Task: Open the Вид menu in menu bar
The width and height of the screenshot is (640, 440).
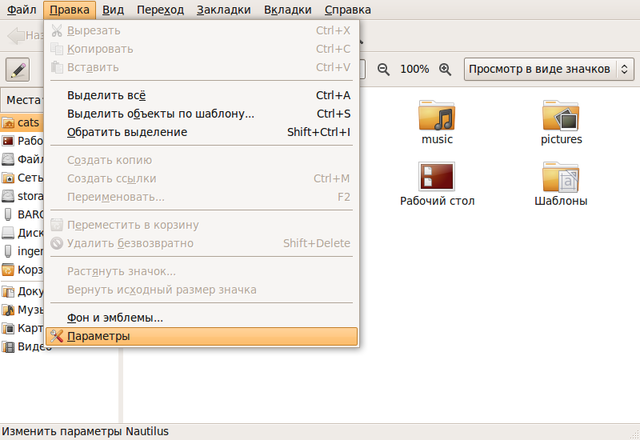Action: (x=114, y=10)
